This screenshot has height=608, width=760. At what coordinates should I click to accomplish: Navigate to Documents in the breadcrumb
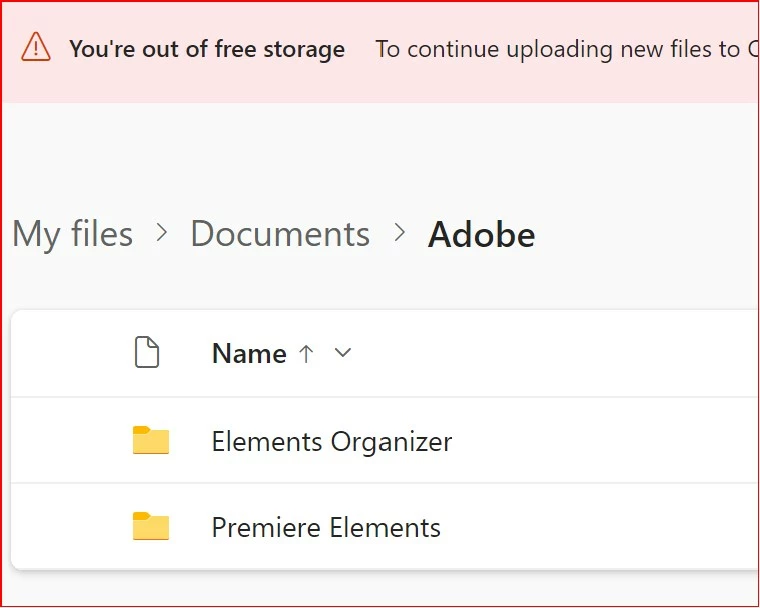point(280,235)
